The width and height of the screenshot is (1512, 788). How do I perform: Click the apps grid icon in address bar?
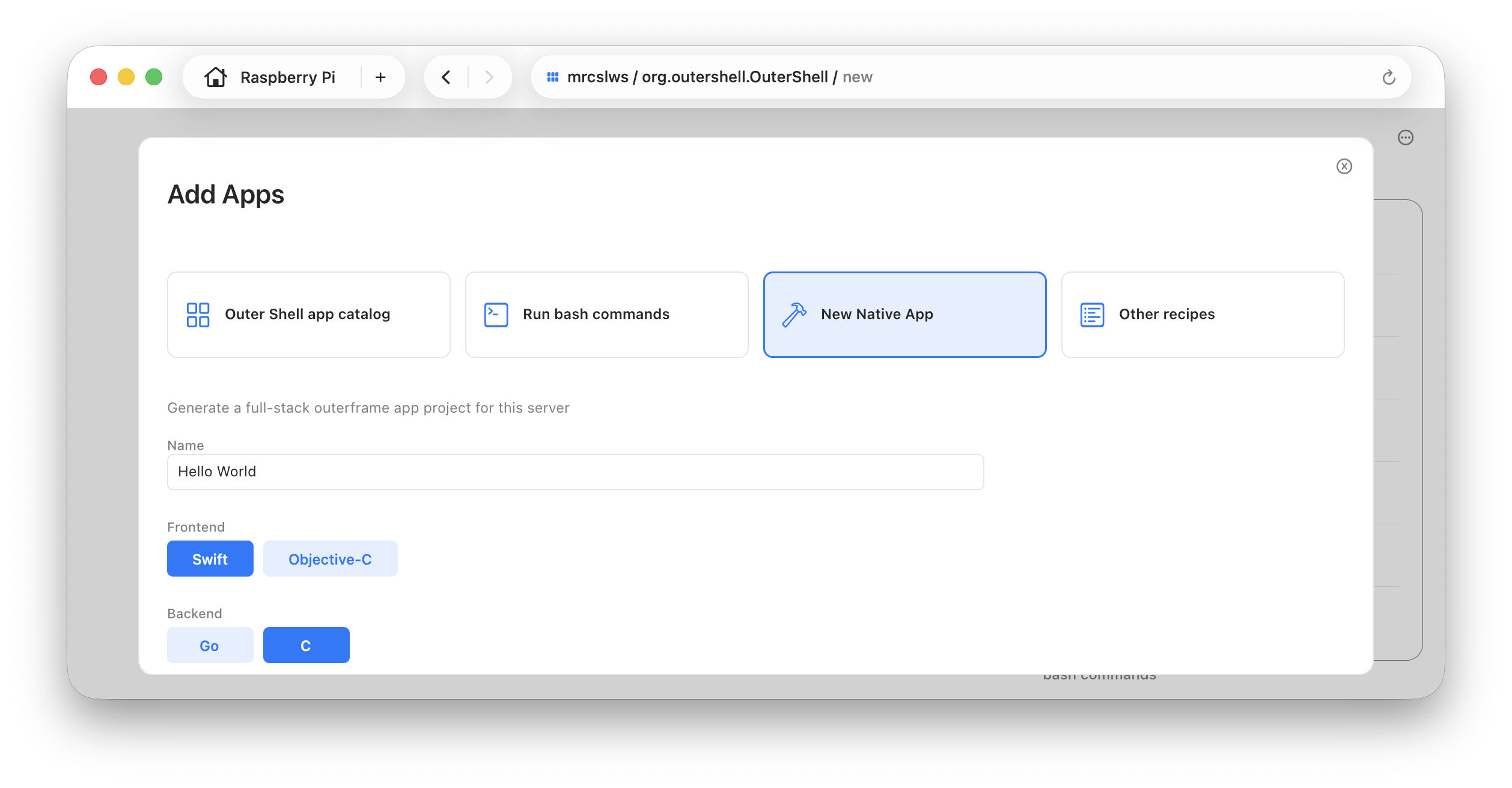pos(553,77)
